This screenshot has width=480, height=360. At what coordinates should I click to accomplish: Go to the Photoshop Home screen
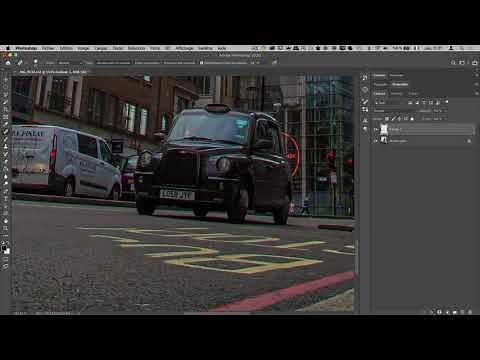tap(8, 63)
